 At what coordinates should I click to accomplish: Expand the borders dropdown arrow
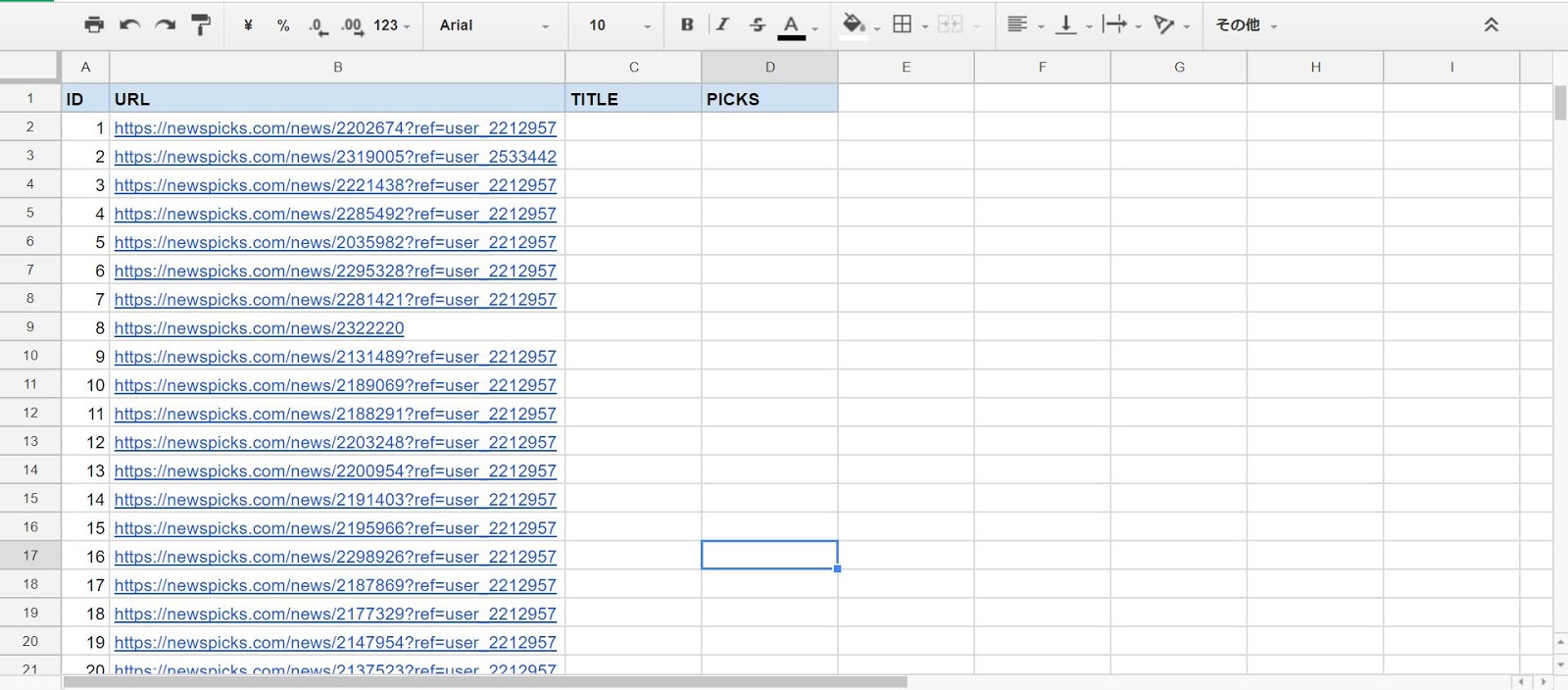click(925, 26)
